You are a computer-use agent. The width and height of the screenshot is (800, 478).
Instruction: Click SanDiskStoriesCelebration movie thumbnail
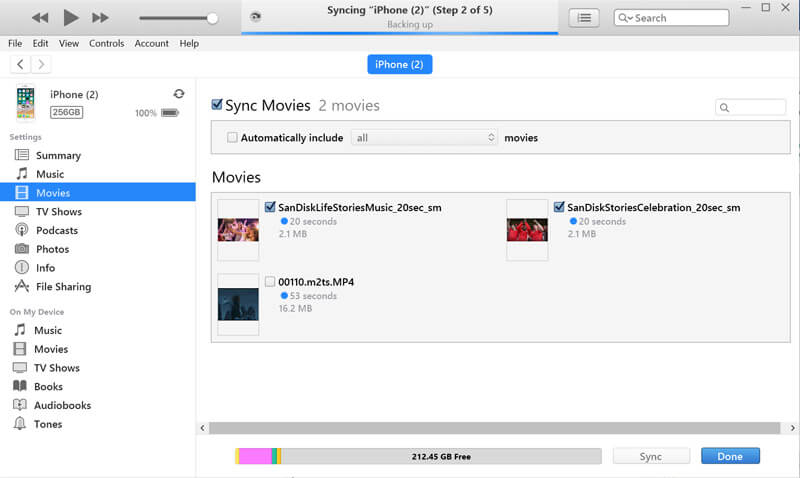[527, 230]
